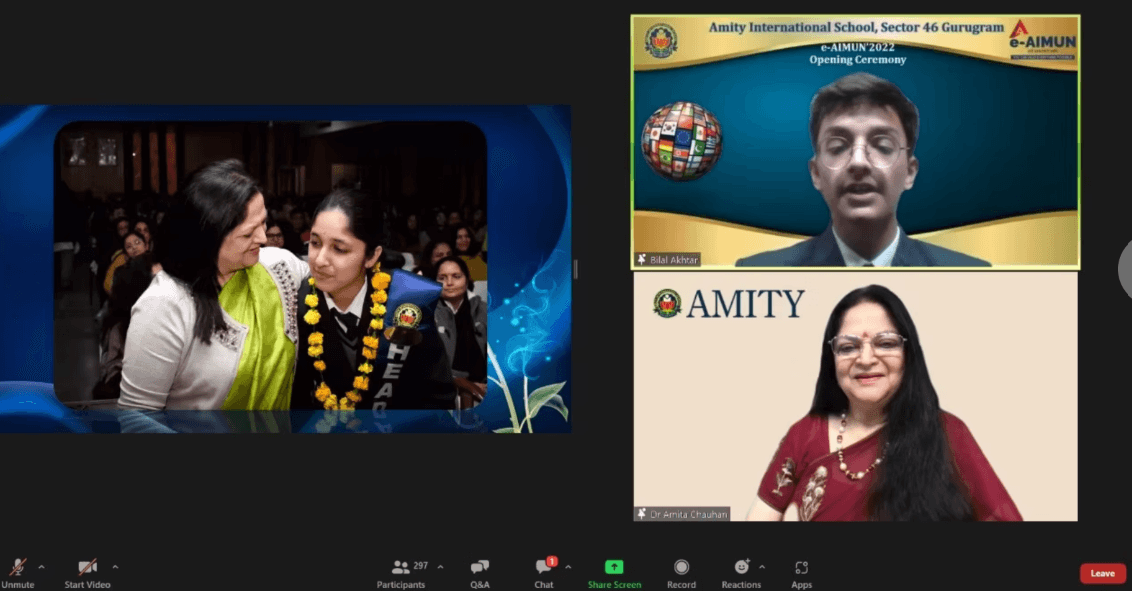This screenshot has height=591, width=1132.
Task: Expand audio options arrow beside Unmute
Action: point(41,567)
